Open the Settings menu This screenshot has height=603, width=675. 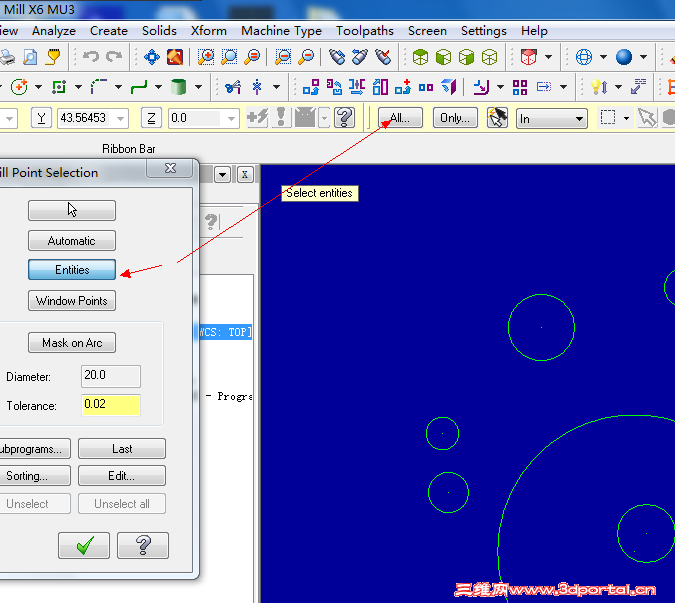coord(484,31)
